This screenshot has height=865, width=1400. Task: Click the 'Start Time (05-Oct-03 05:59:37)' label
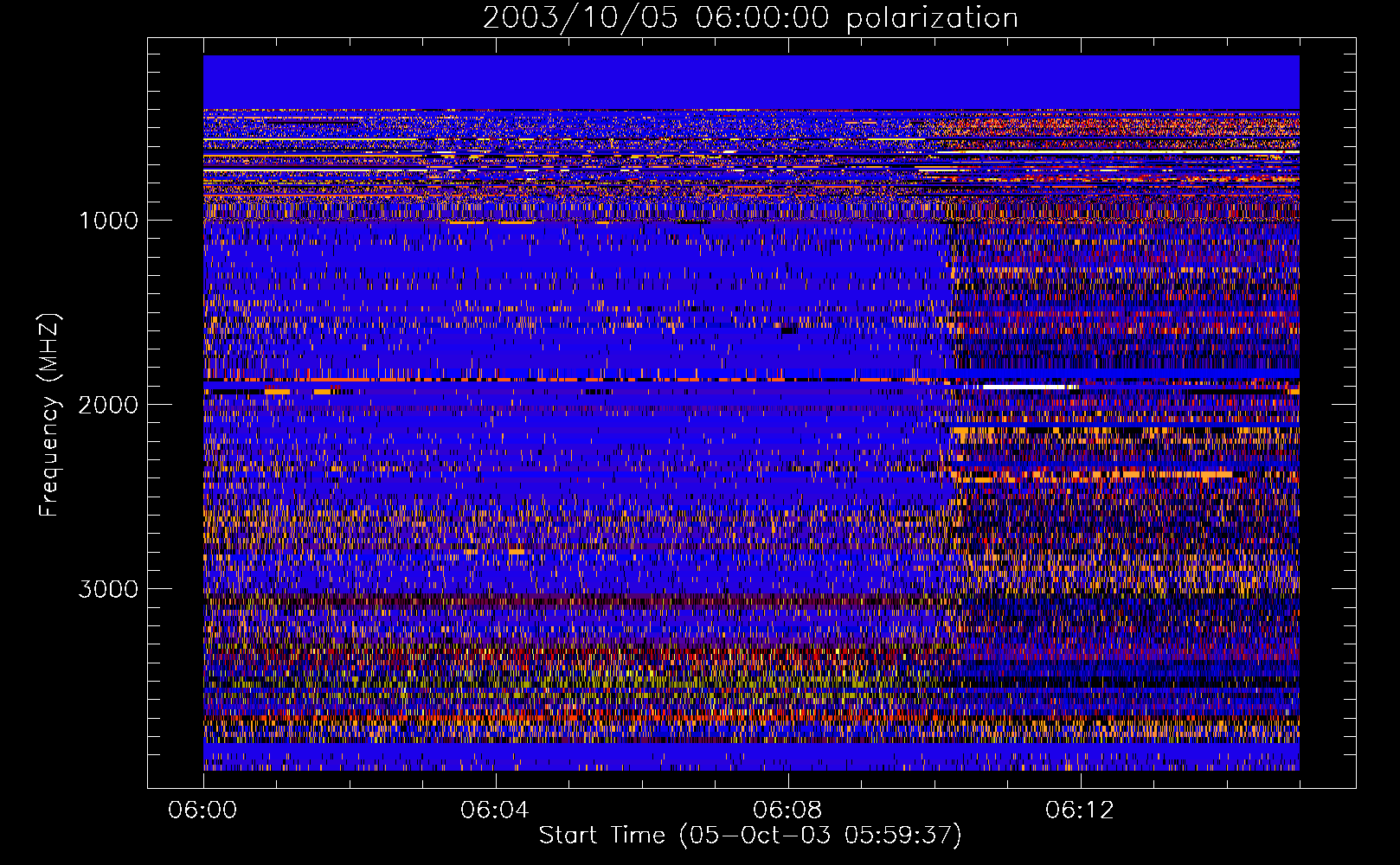[x=750, y=836]
